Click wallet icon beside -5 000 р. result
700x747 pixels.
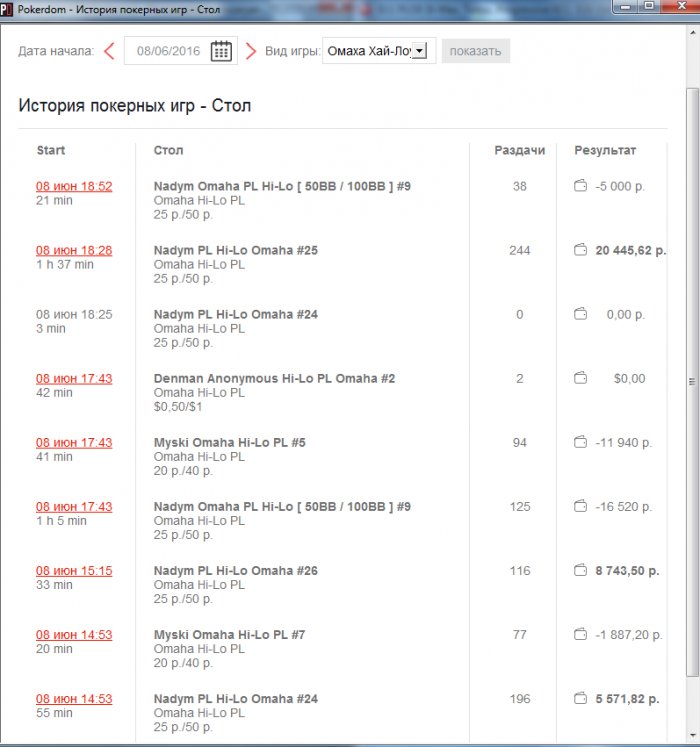click(580, 186)
